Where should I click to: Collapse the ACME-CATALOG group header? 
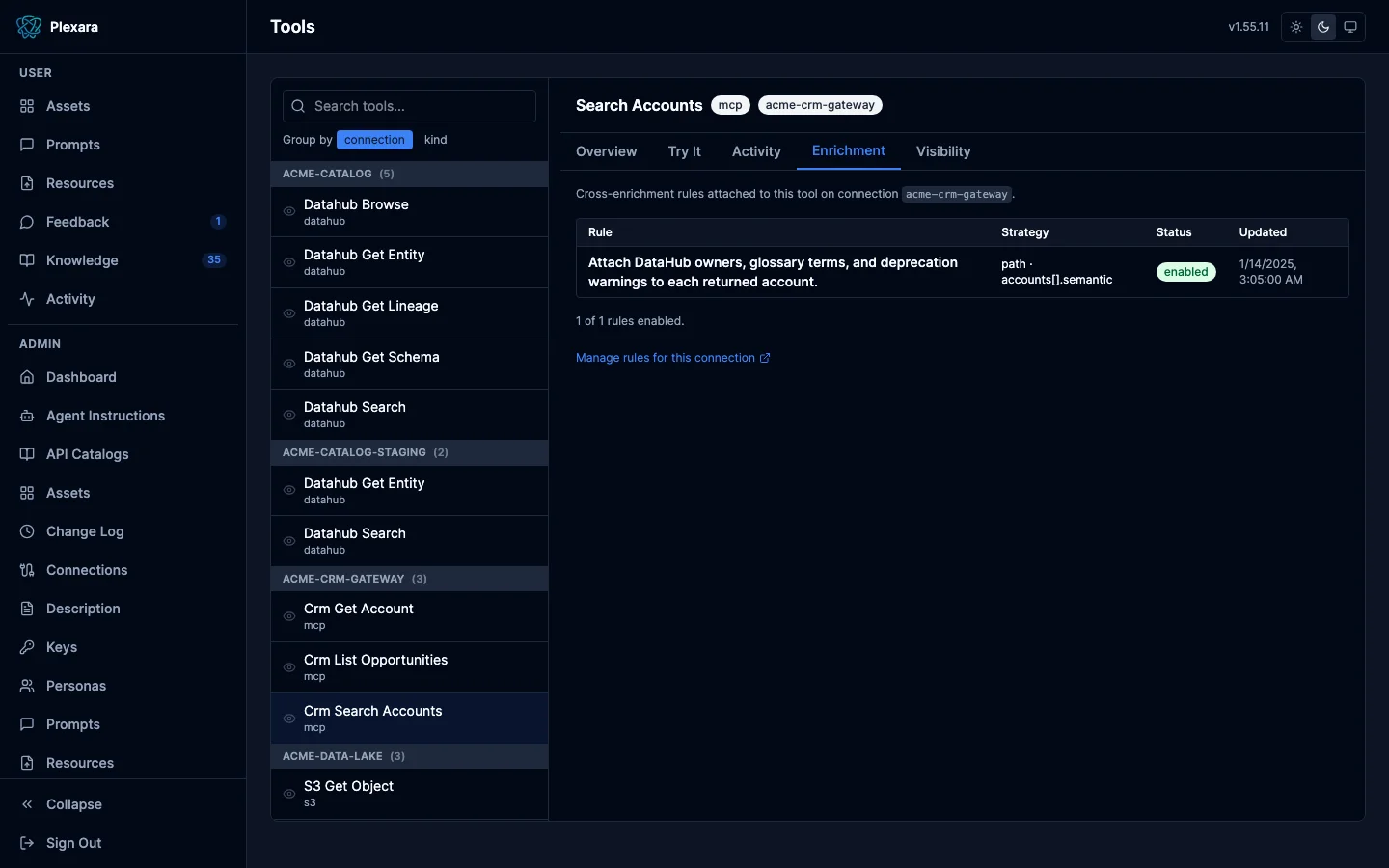click(409, 174)
